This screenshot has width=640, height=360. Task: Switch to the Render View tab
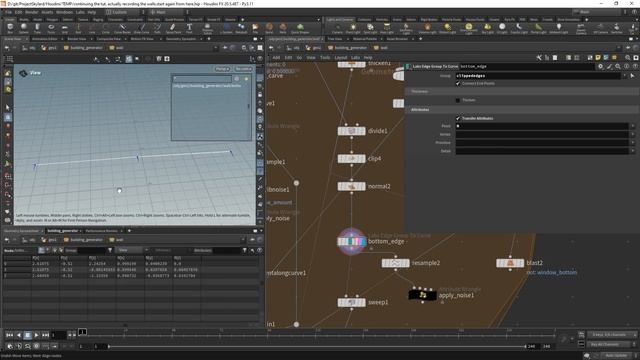(77, 39)
